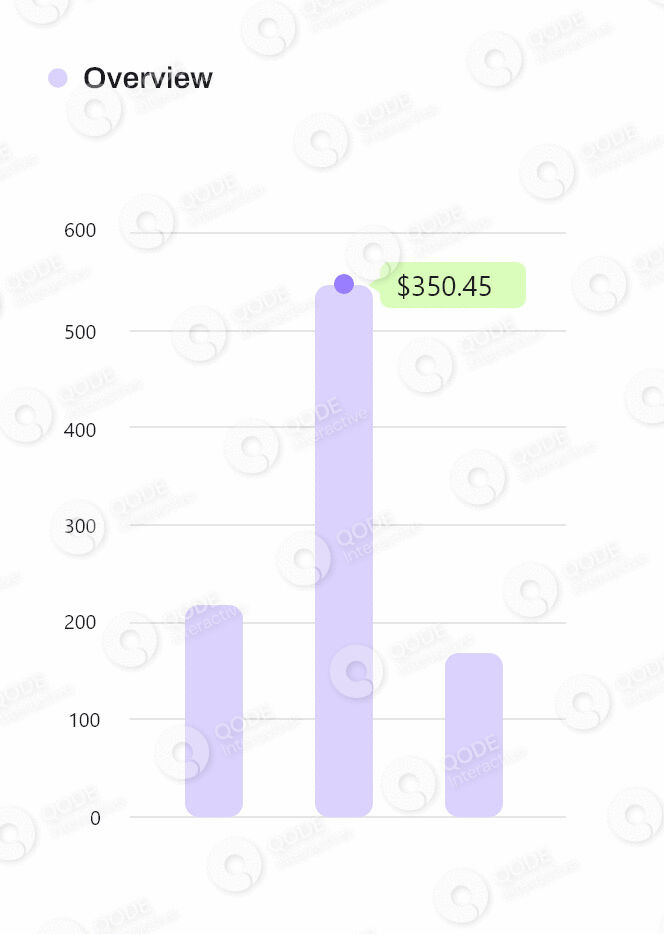This screenshot has height=934, width=664.
Task: Select the Overview chart title
Action: [x=148, y=78]
